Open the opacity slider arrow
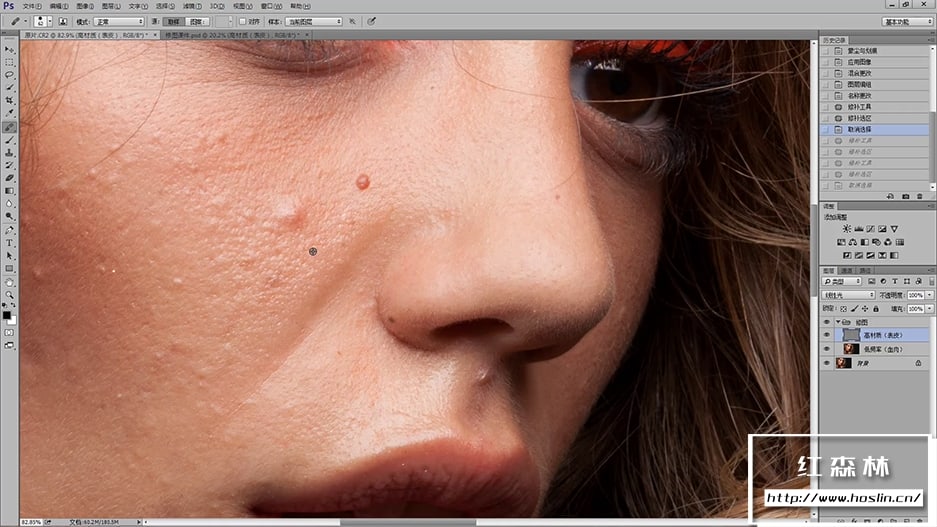Screen dimensions: 937x527 [929, 295]
